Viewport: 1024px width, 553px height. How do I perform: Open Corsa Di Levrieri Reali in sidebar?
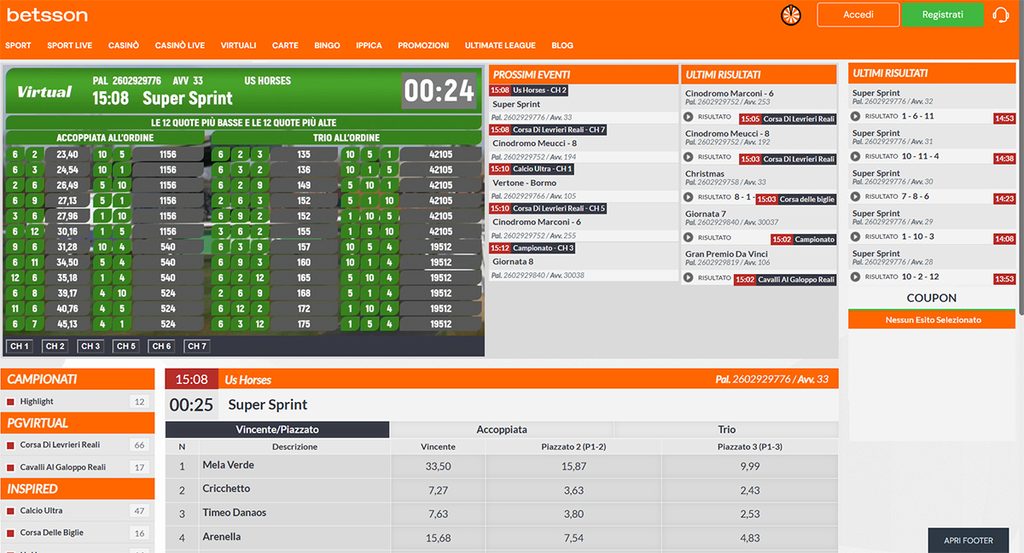78,445
